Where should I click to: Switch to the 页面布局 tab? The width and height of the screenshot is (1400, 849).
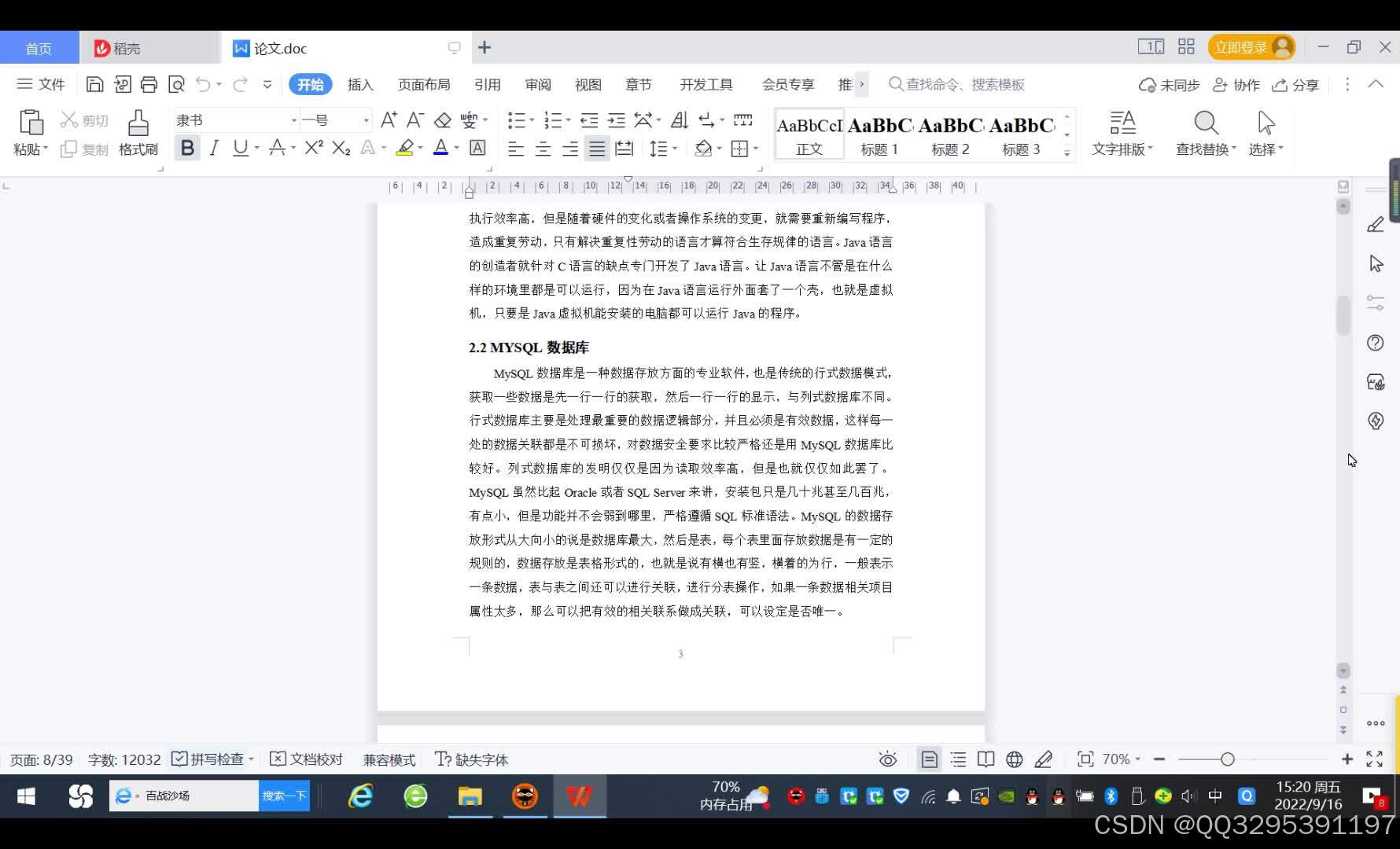click(x=424, y=84)
